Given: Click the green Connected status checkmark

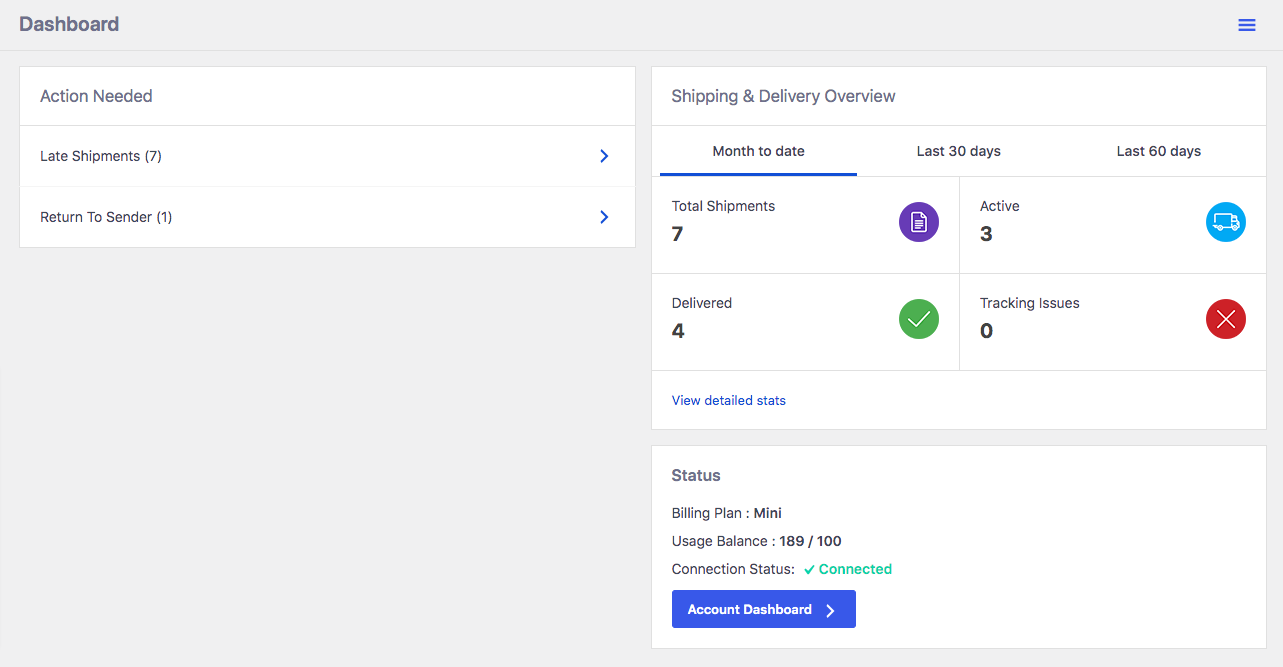Looking at the screenshot, I should (x=810, y=568).
